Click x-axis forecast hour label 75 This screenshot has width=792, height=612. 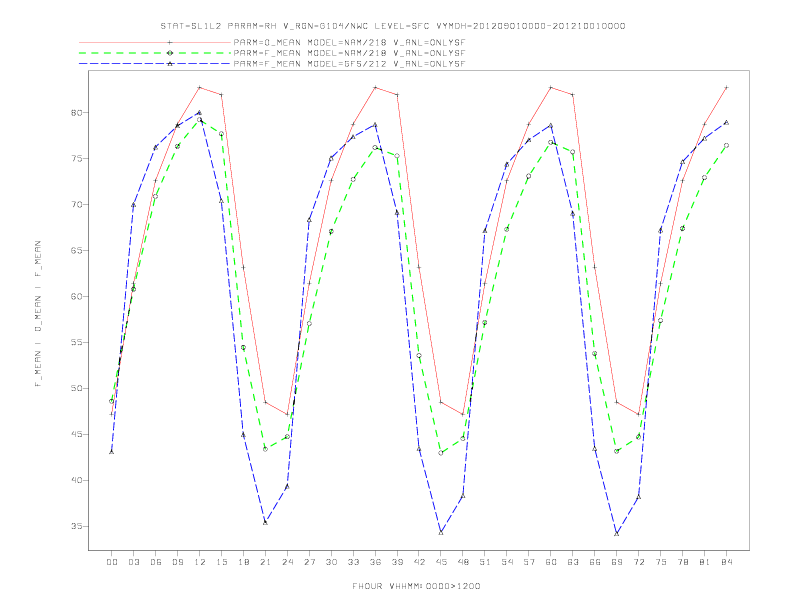point(661,562)
